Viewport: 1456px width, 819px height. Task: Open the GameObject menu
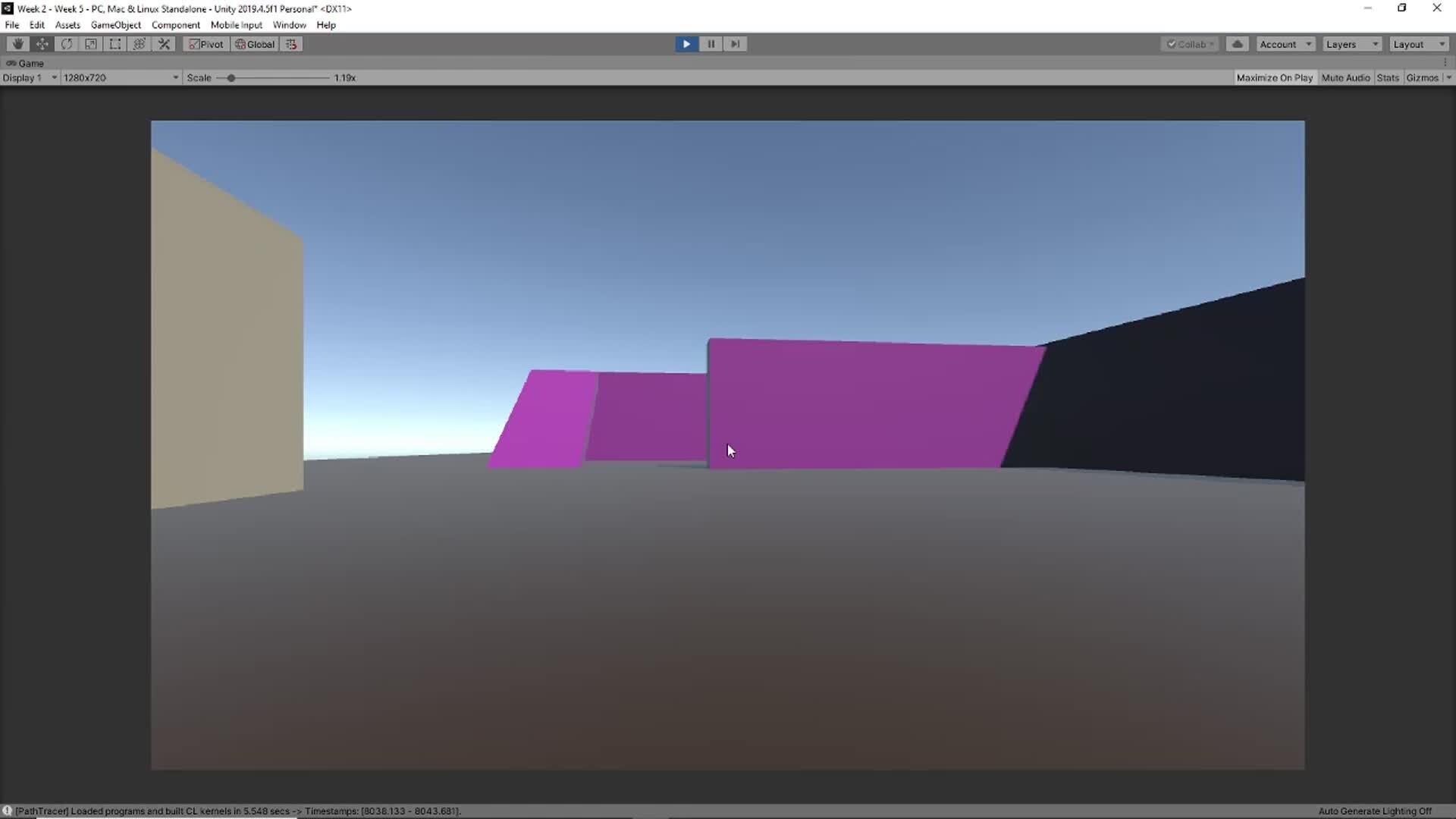tap(115, 25)
